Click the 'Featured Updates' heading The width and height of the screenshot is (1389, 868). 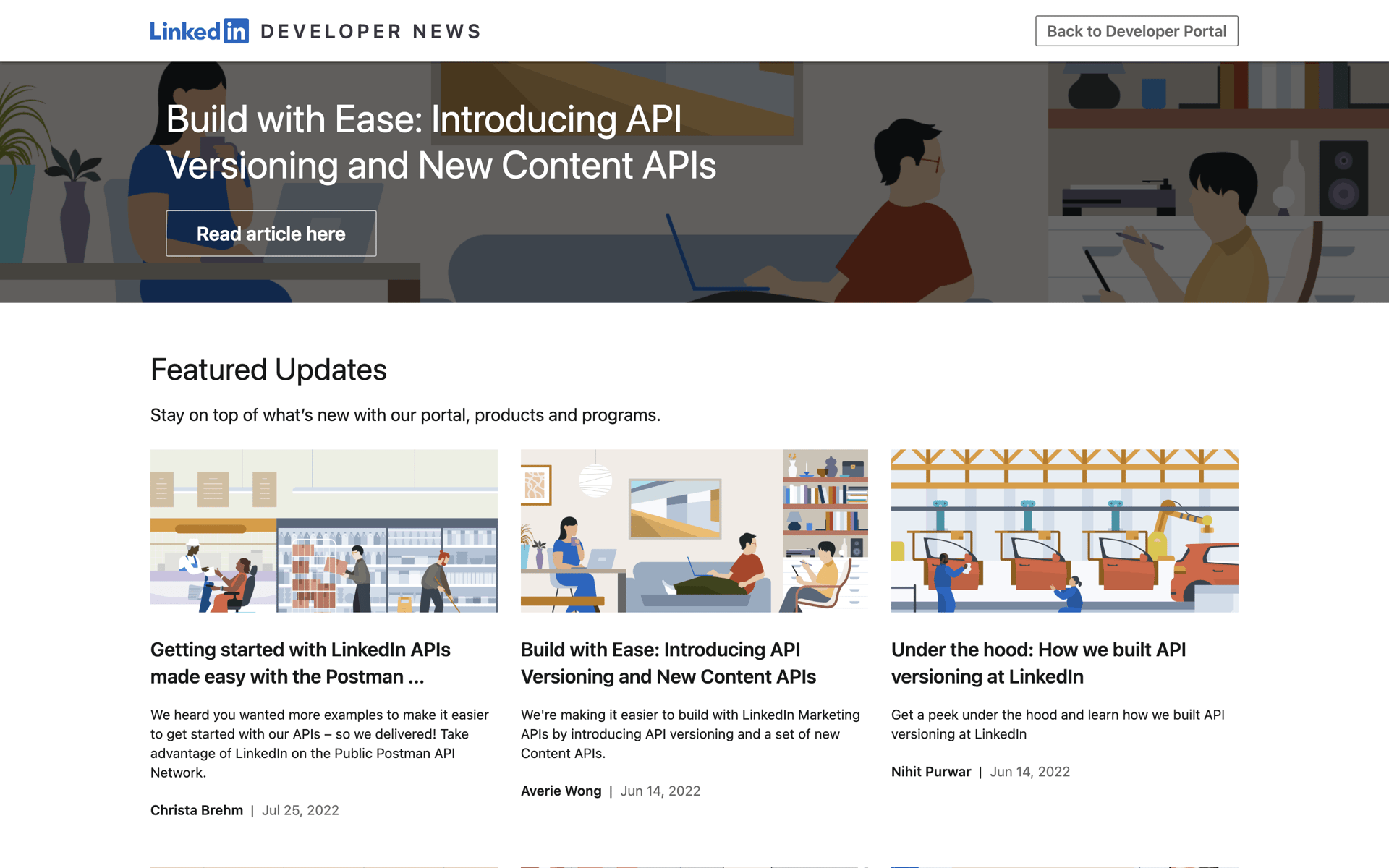click(268, 370)
